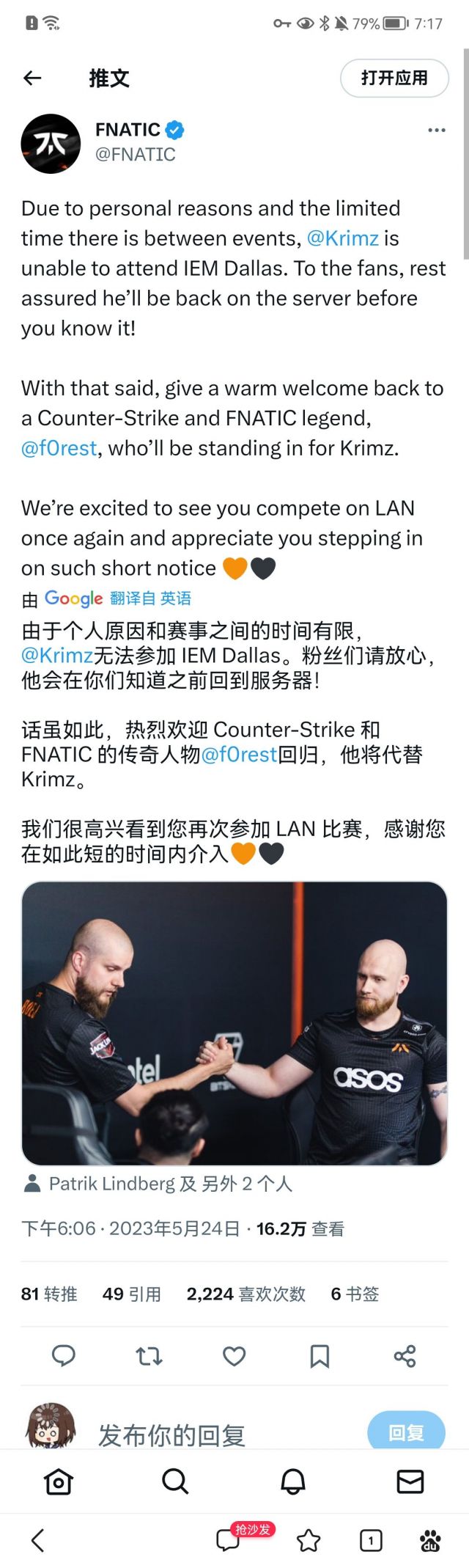The height and width of the screenshot is (1568, 469).
Task: Tap the browser star favorite icon
Action: pos(309,1541)
